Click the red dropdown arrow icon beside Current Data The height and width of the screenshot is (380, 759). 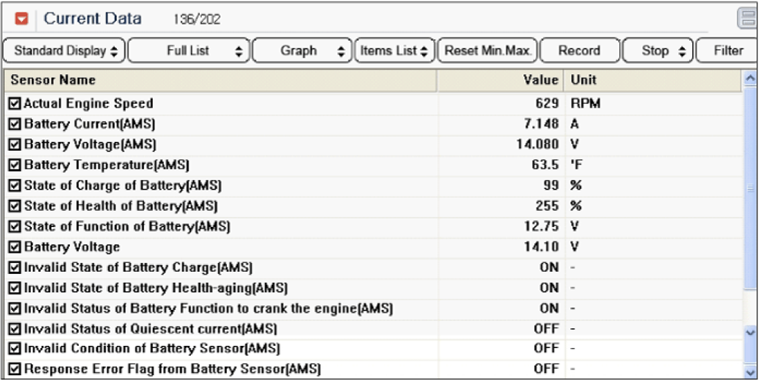[x=22, y=19]
